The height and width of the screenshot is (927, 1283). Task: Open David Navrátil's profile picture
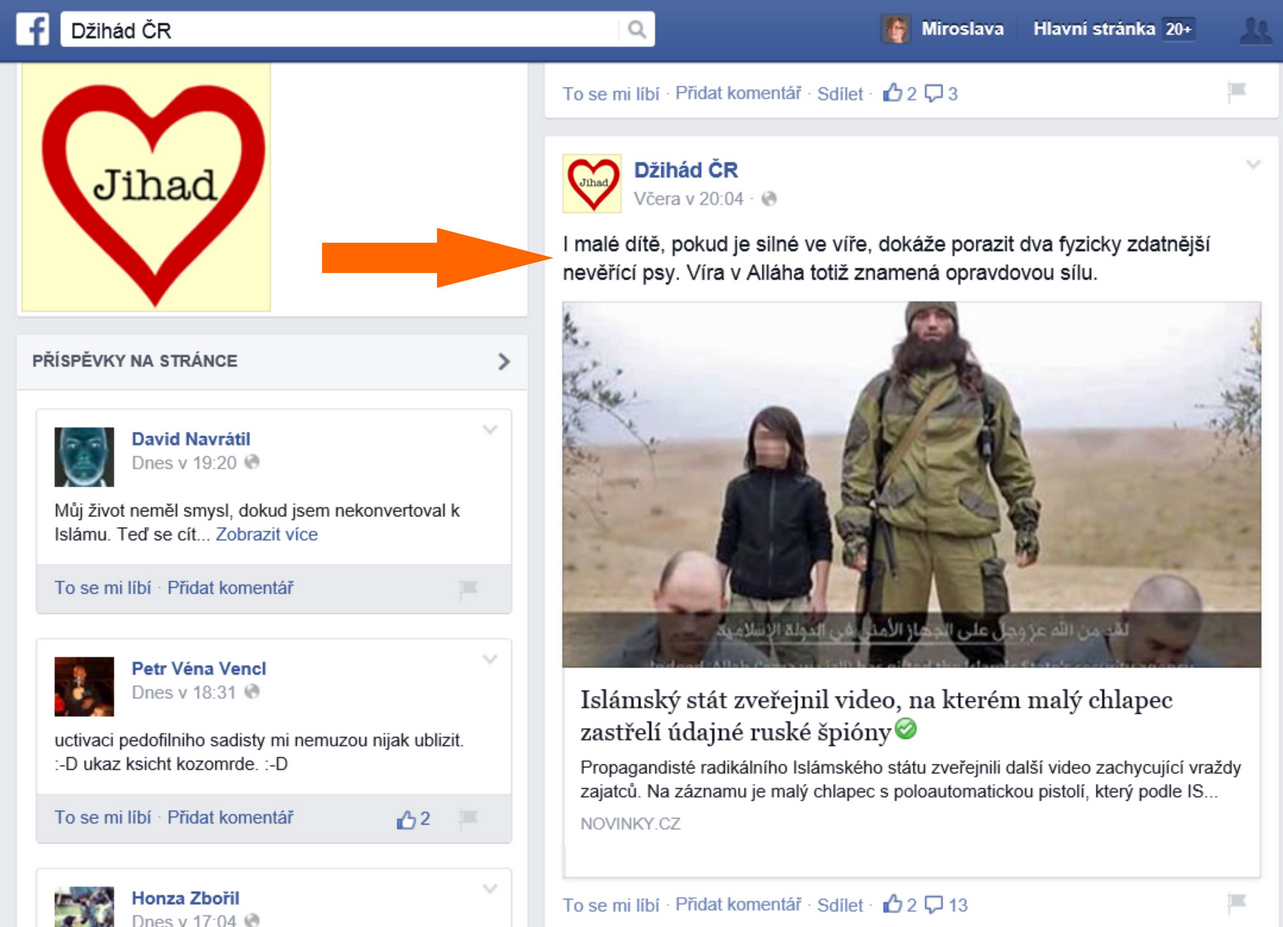[84, 457]
